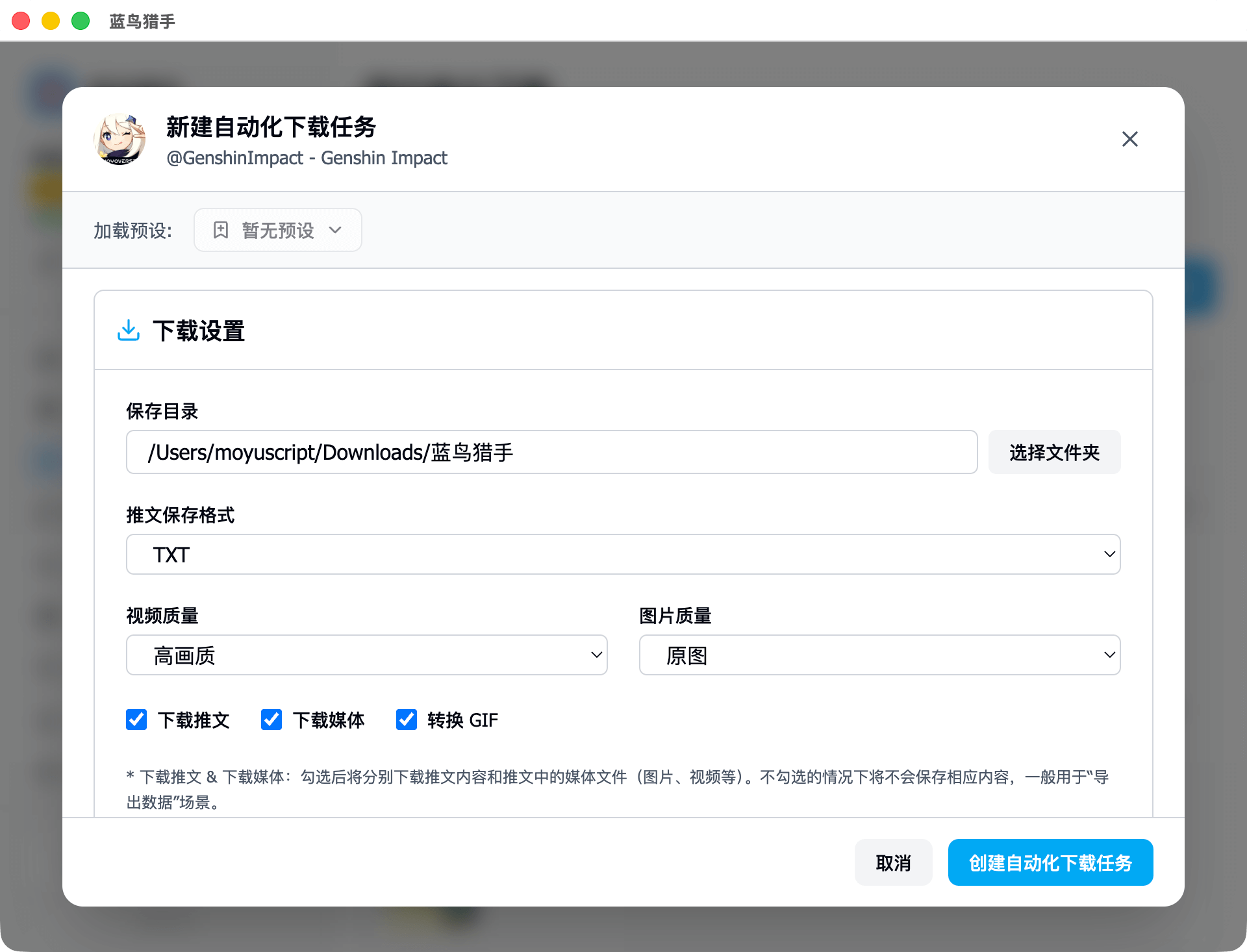Click the GenshinImpact account avatar
1247x952 pixels.
point(120,139)
